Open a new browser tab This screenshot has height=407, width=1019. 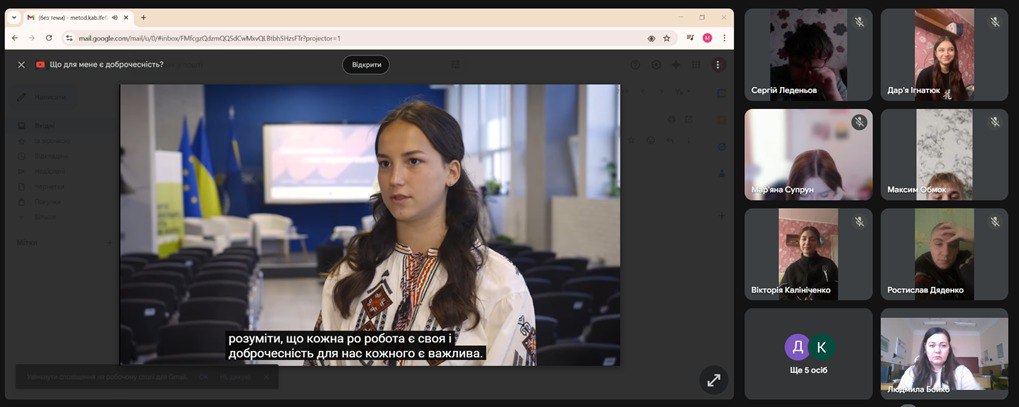point(143,17)
